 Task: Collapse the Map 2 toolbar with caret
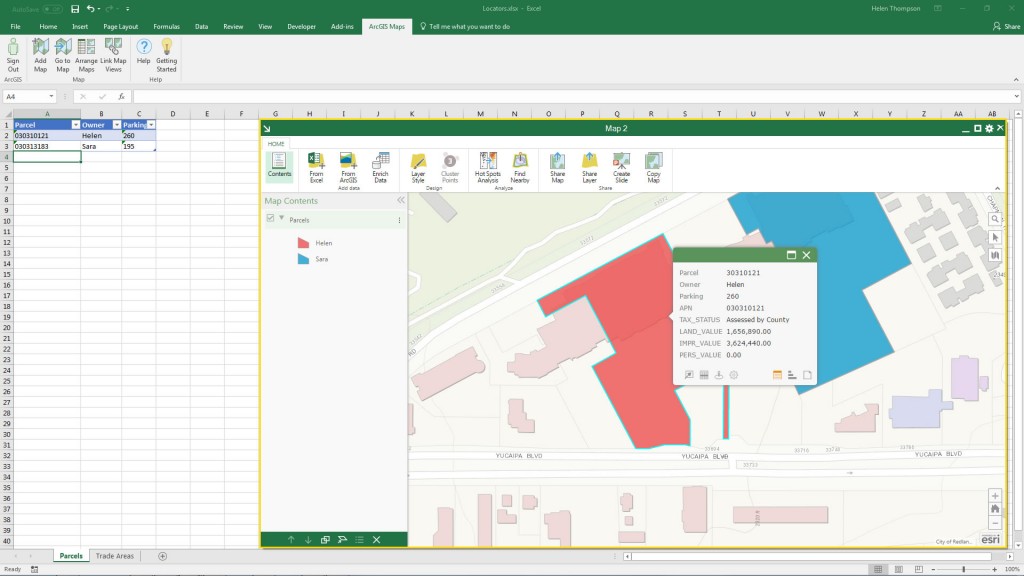click(997, 188)
